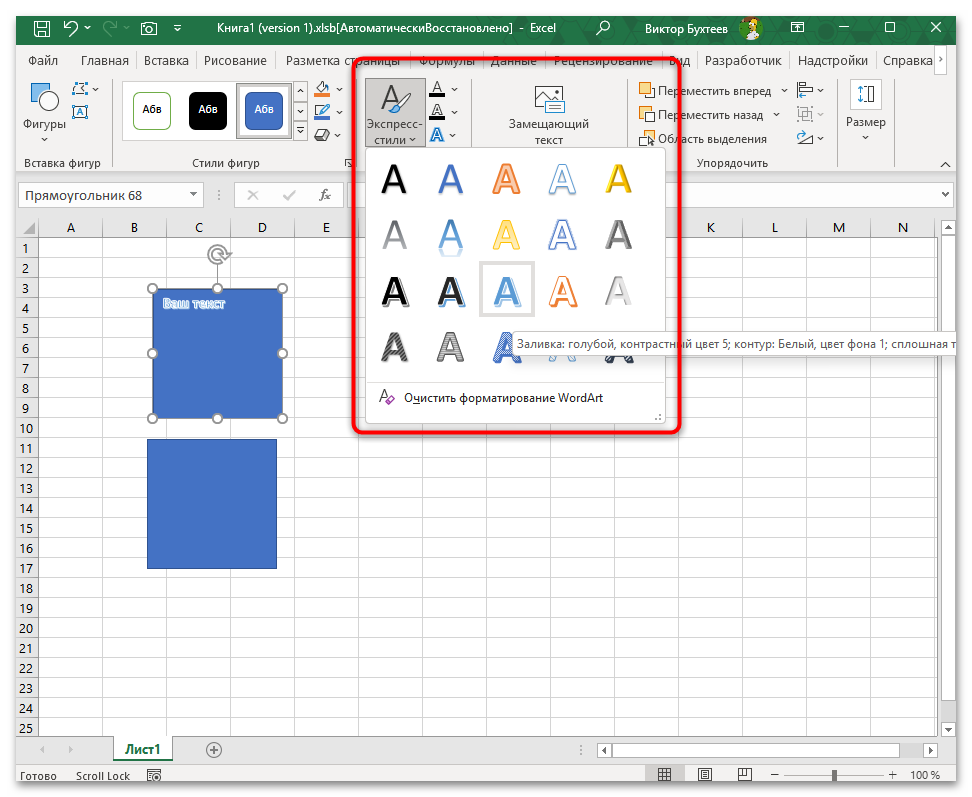Collapse the ribbon with the chevron
This screenshot has height=797, width=972.
[x=945, y=164]
